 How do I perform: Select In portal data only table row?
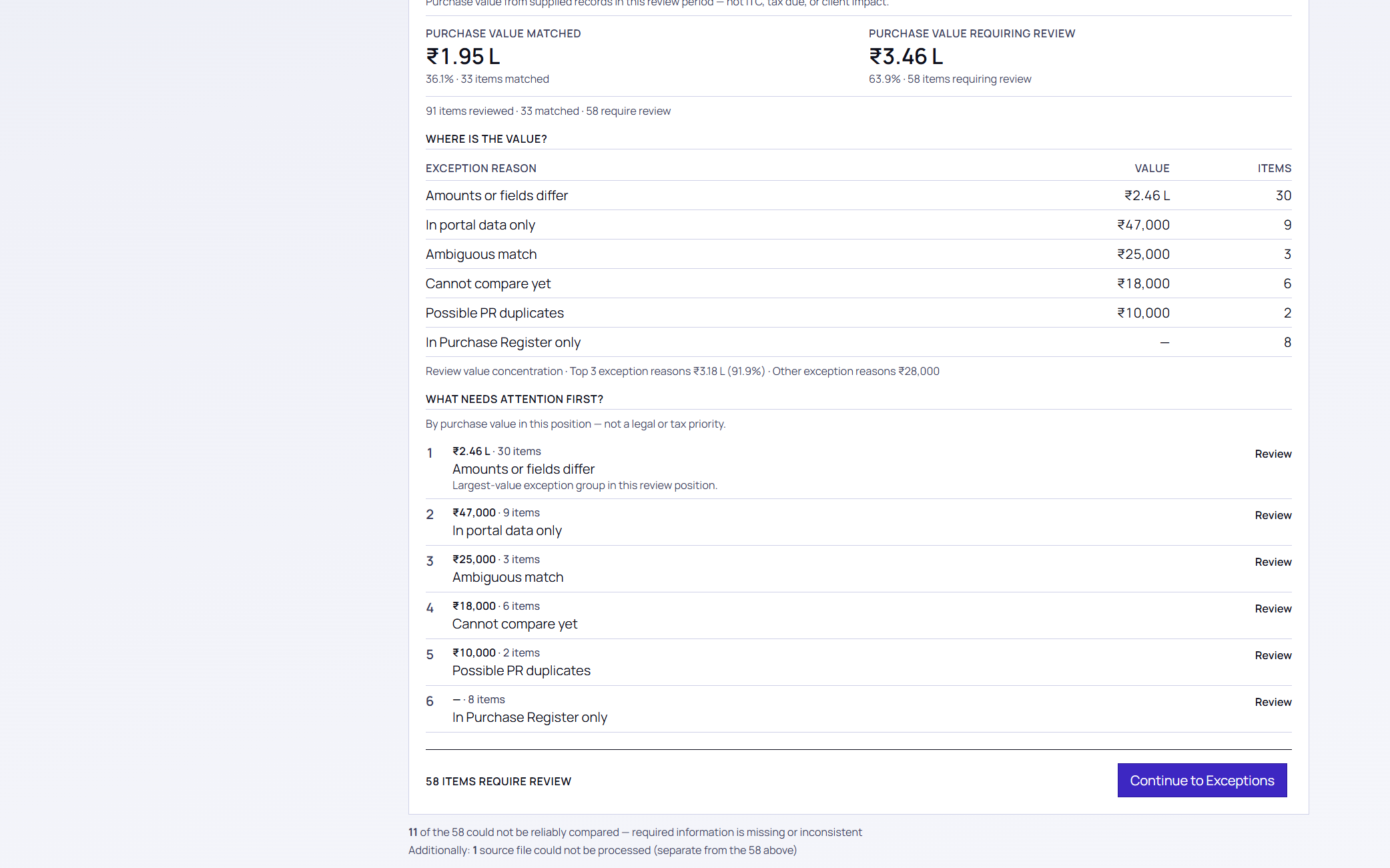point(858,225)
